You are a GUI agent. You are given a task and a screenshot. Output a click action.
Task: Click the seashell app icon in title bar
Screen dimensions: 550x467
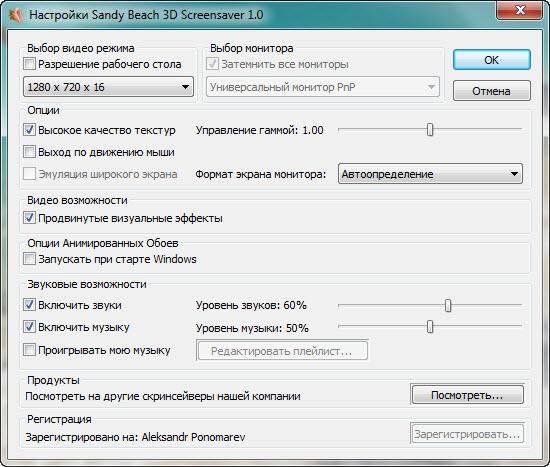point(16,15)
